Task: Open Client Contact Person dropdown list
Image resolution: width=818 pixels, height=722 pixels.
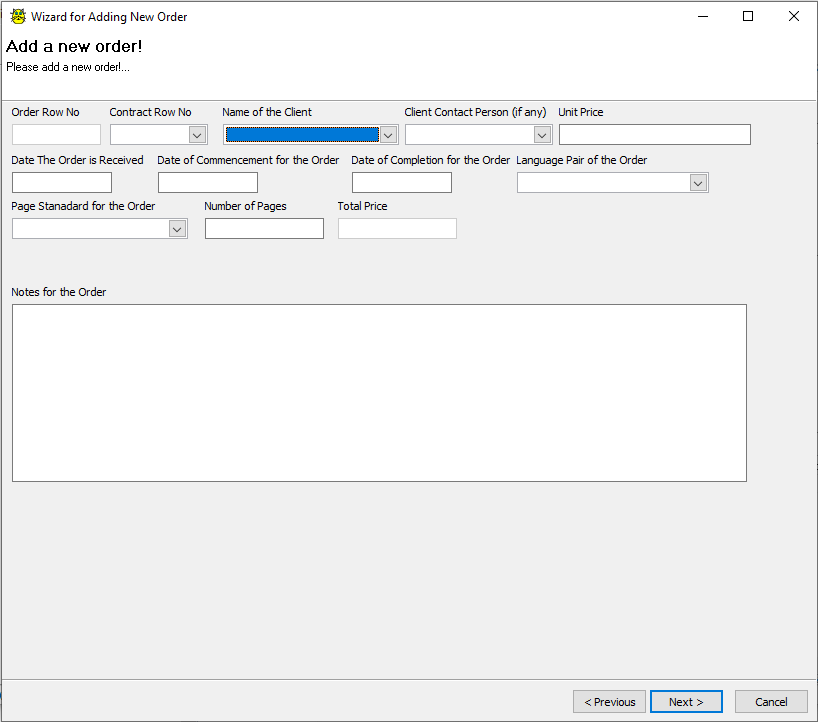Action: [542, 135]
